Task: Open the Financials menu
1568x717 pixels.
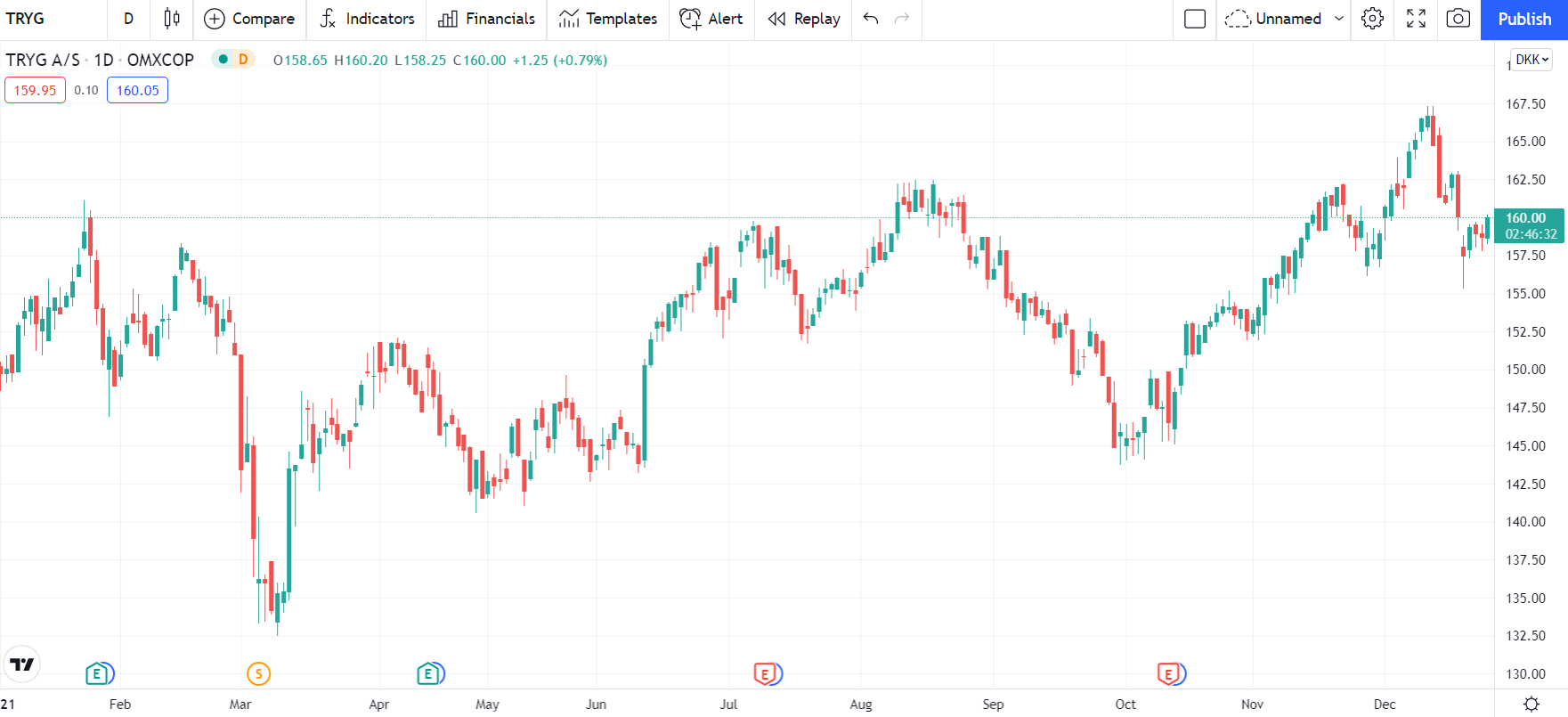Action: click(x=487, y=19)
